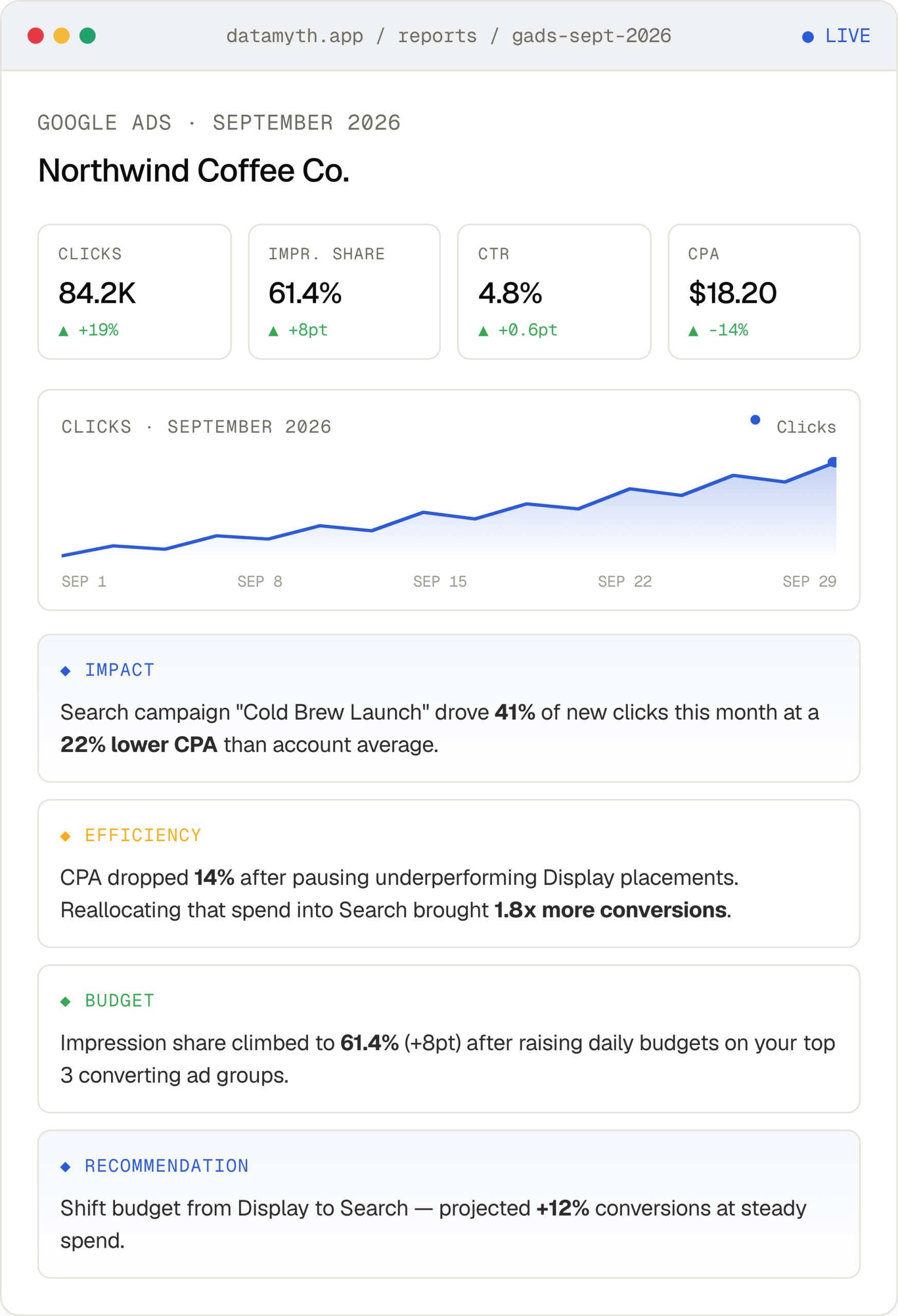Click the gads-sept-2026 breadcrumb segment
Viewport: 898px width, 1316px height.
click(592, 36)
